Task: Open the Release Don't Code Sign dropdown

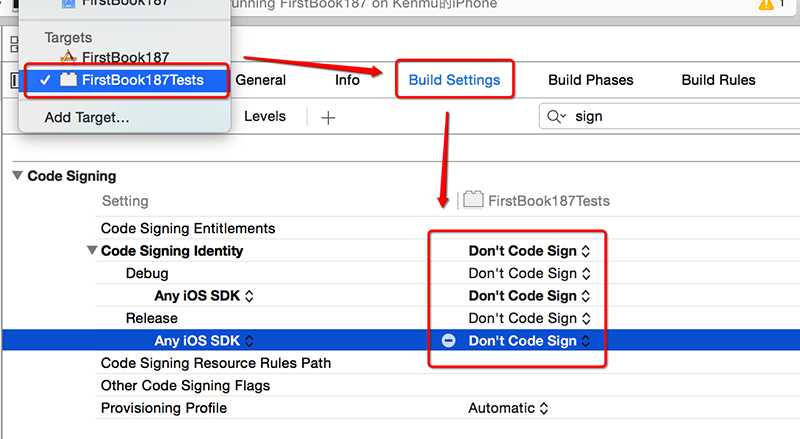Action: (x=530, y=318)
